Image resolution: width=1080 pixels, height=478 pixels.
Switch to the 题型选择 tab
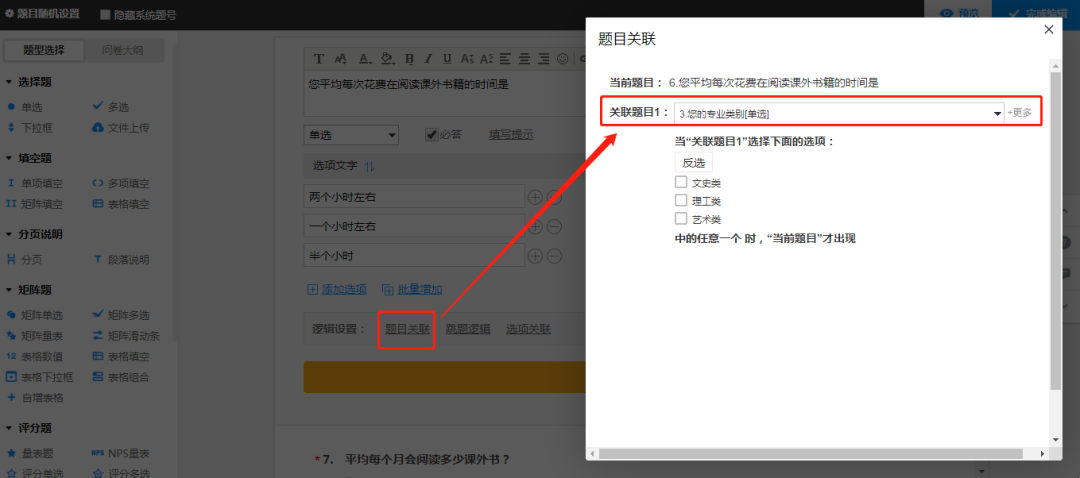coord(44,50)
